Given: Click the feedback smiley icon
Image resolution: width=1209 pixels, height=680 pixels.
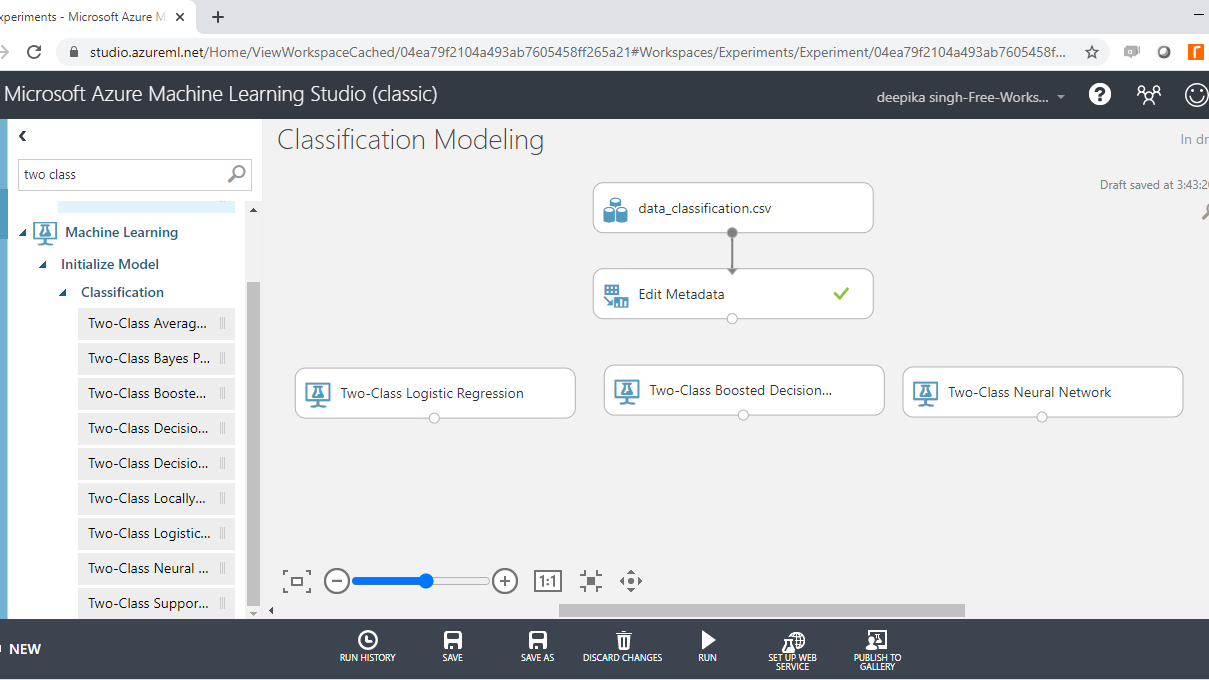Looking at the screenshot, I should point(1196,95).
